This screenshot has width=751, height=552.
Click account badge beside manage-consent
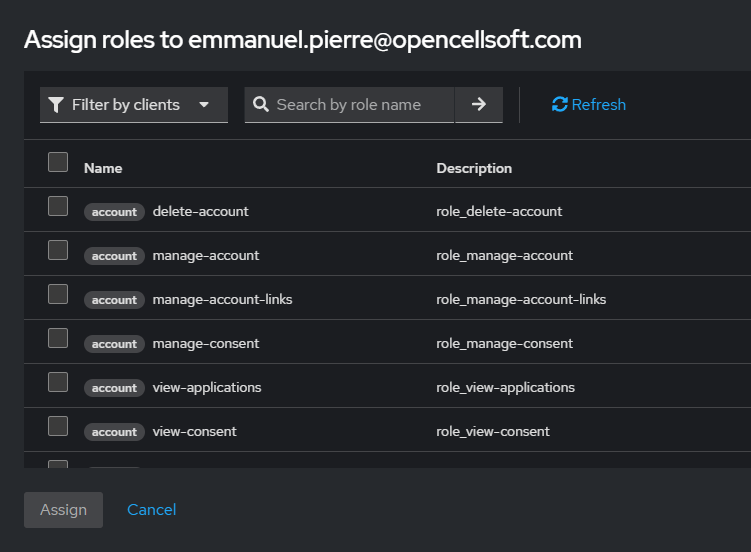coord(114,344)
